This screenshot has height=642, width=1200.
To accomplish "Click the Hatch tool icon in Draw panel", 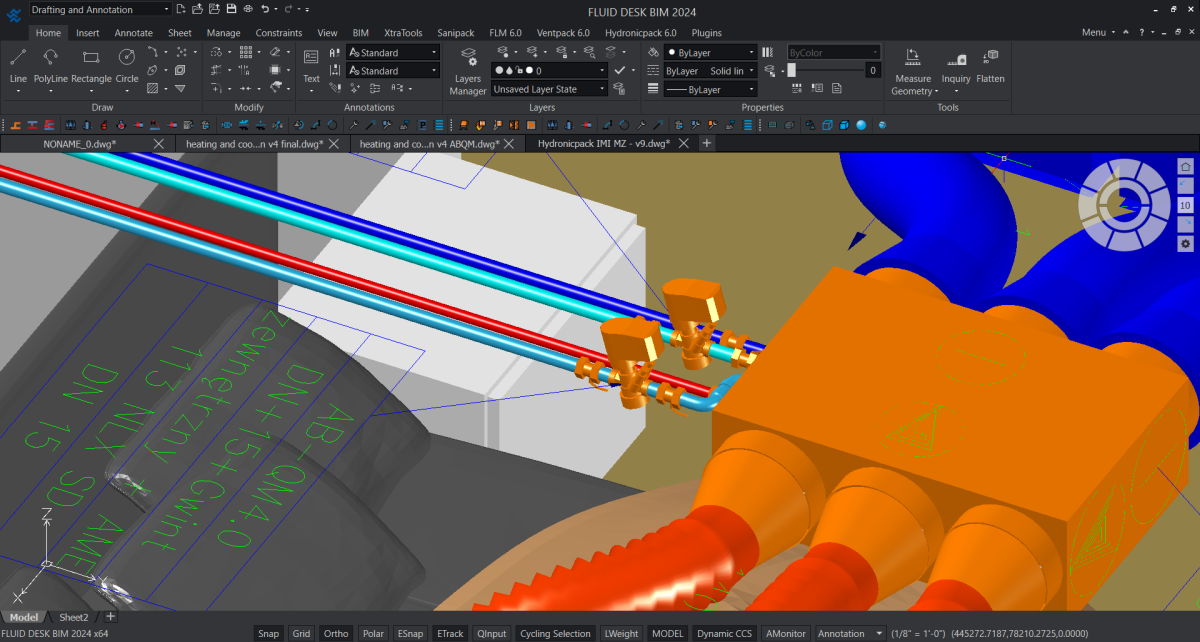I will [152, 88].
